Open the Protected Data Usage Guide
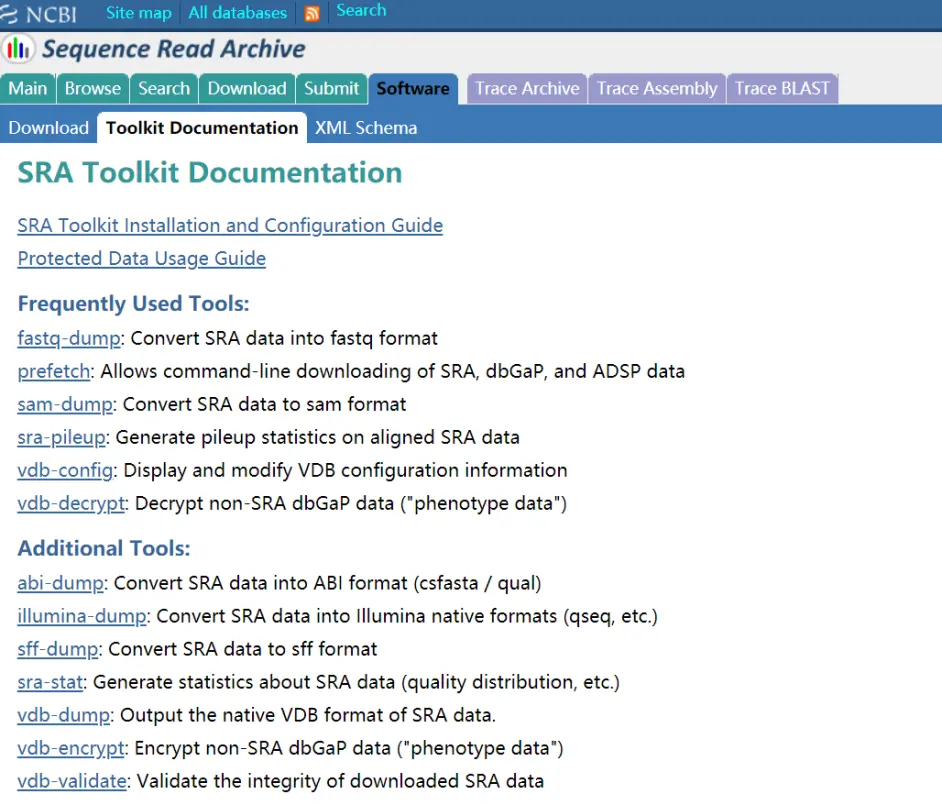This screenshot has width=942, height=805. coord(142,259)
